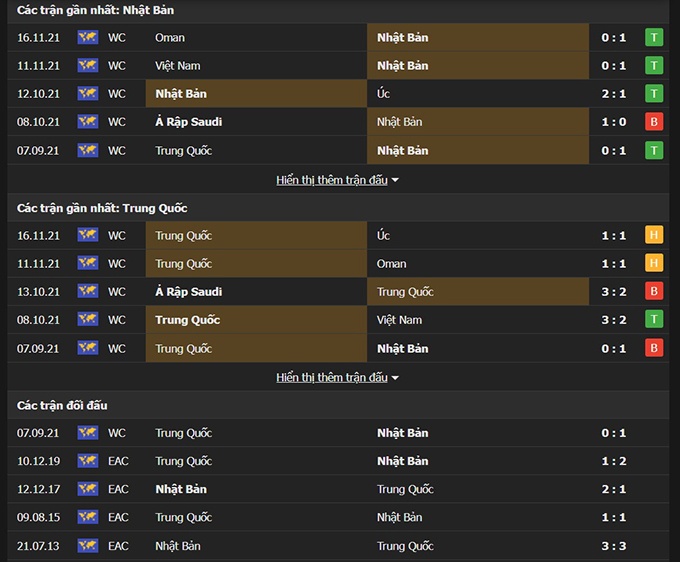Click the flag icon for the 21.07.13 EAC match
The image size is (680, 562).
pos(87,546)
